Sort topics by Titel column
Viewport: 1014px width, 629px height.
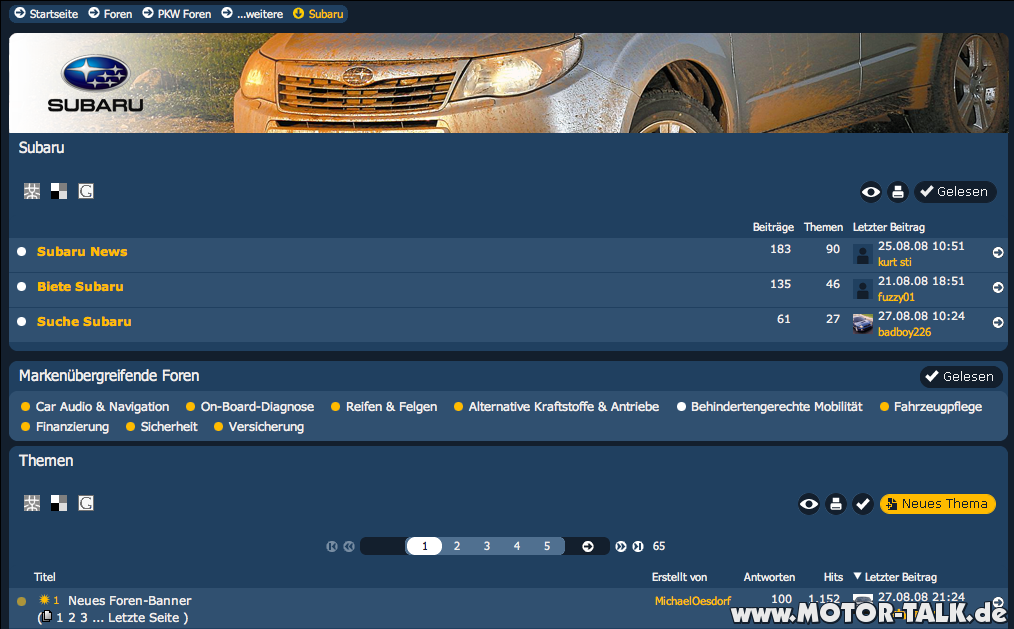pyautogui.click(x=45, y=577)
